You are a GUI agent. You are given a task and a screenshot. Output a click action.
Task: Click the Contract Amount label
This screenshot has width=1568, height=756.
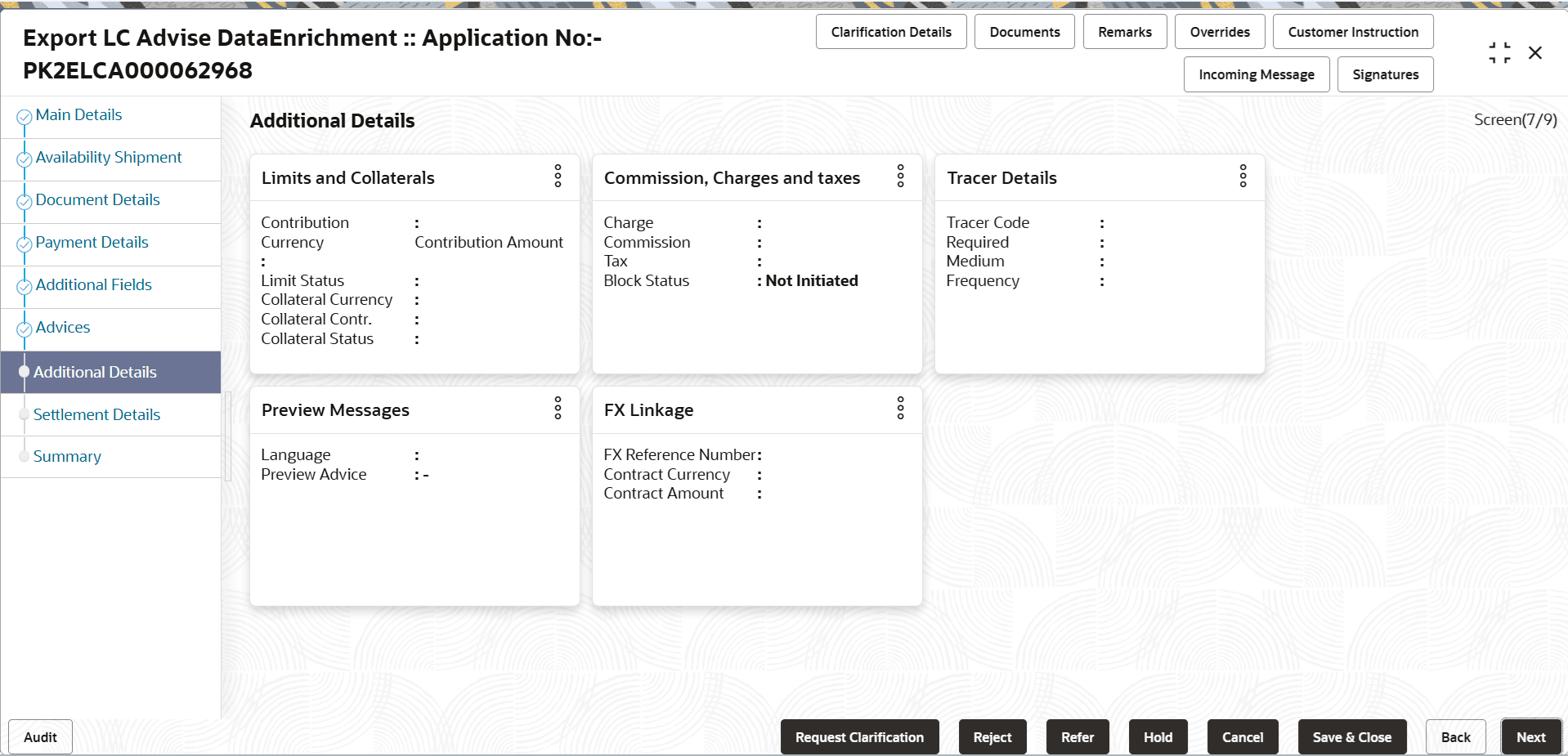664,494
